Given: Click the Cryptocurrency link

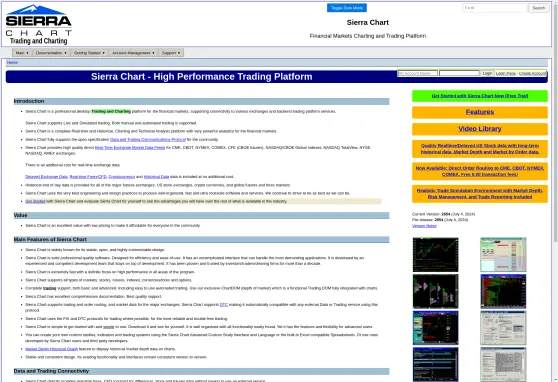Looking at the screenshot, I should tap(122, 177).
